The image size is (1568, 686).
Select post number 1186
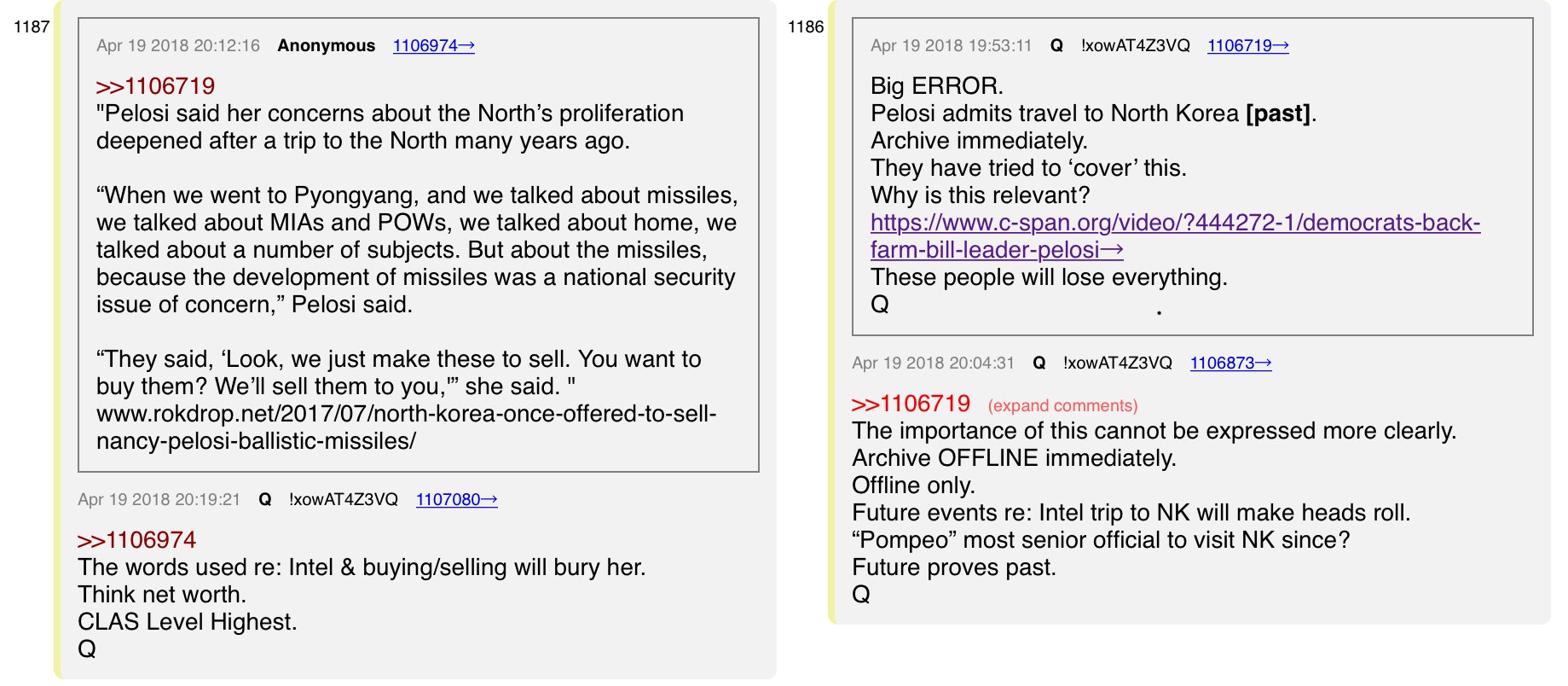pyautogui.click(x=805, y=27)
